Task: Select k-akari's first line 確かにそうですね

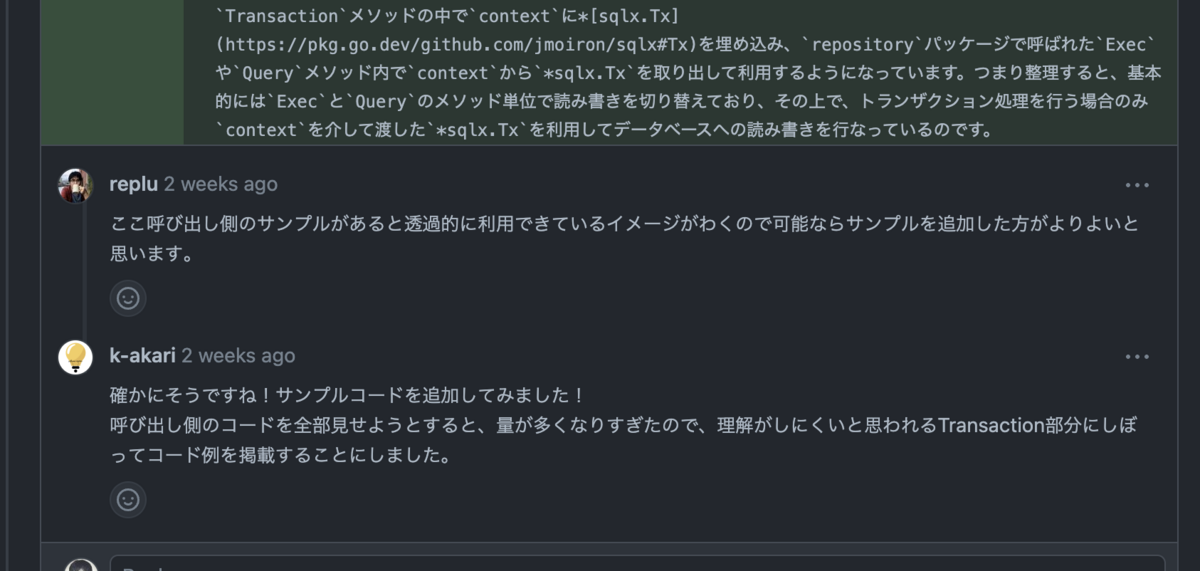Action: tap(347, 395)
